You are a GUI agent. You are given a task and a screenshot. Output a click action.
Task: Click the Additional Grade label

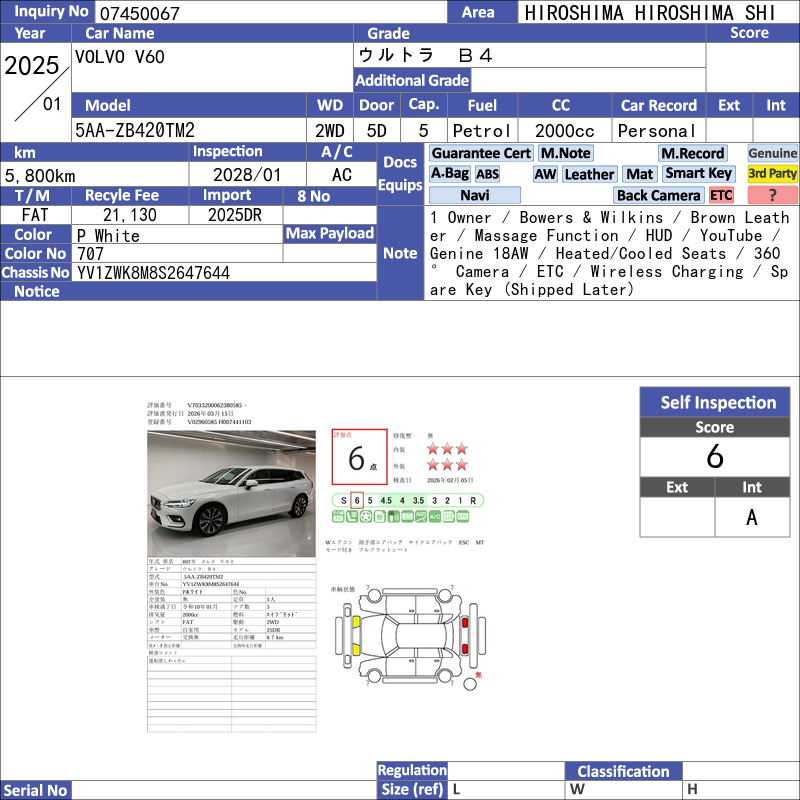pos(412,80)
